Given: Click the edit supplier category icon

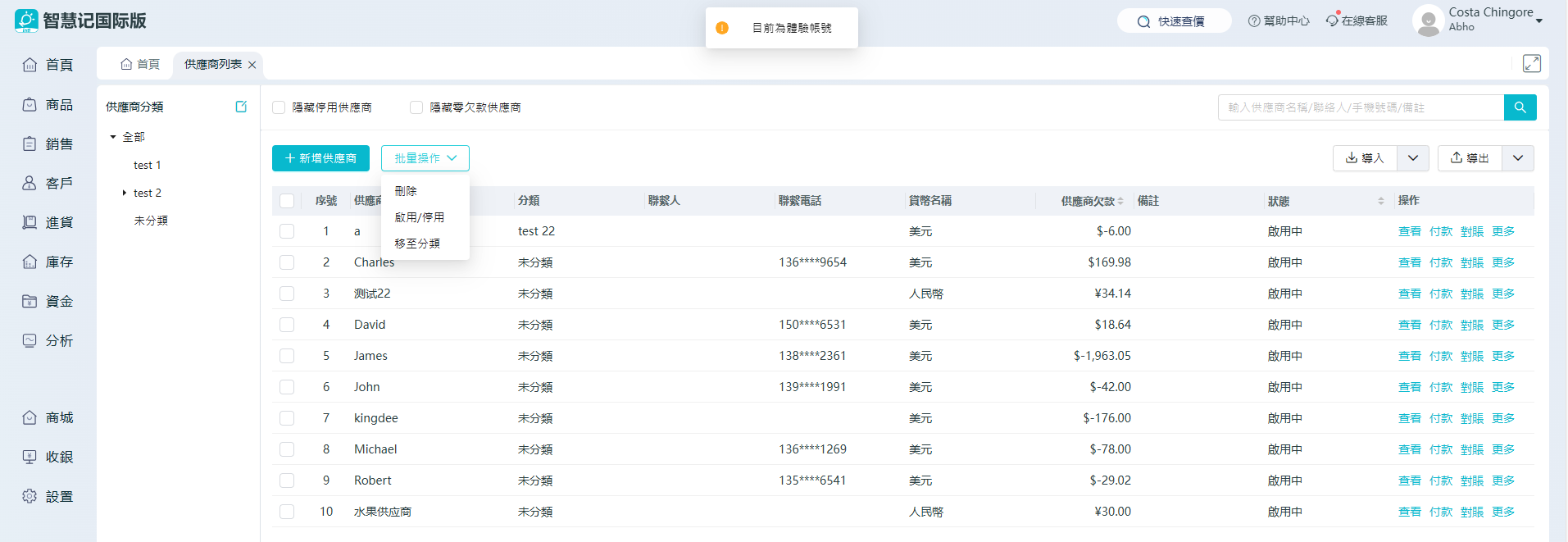Looking at the screenshot, I should (x=241, y=107).
